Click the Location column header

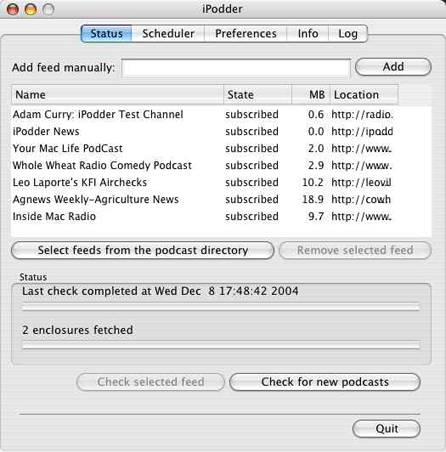click(364, 95)
